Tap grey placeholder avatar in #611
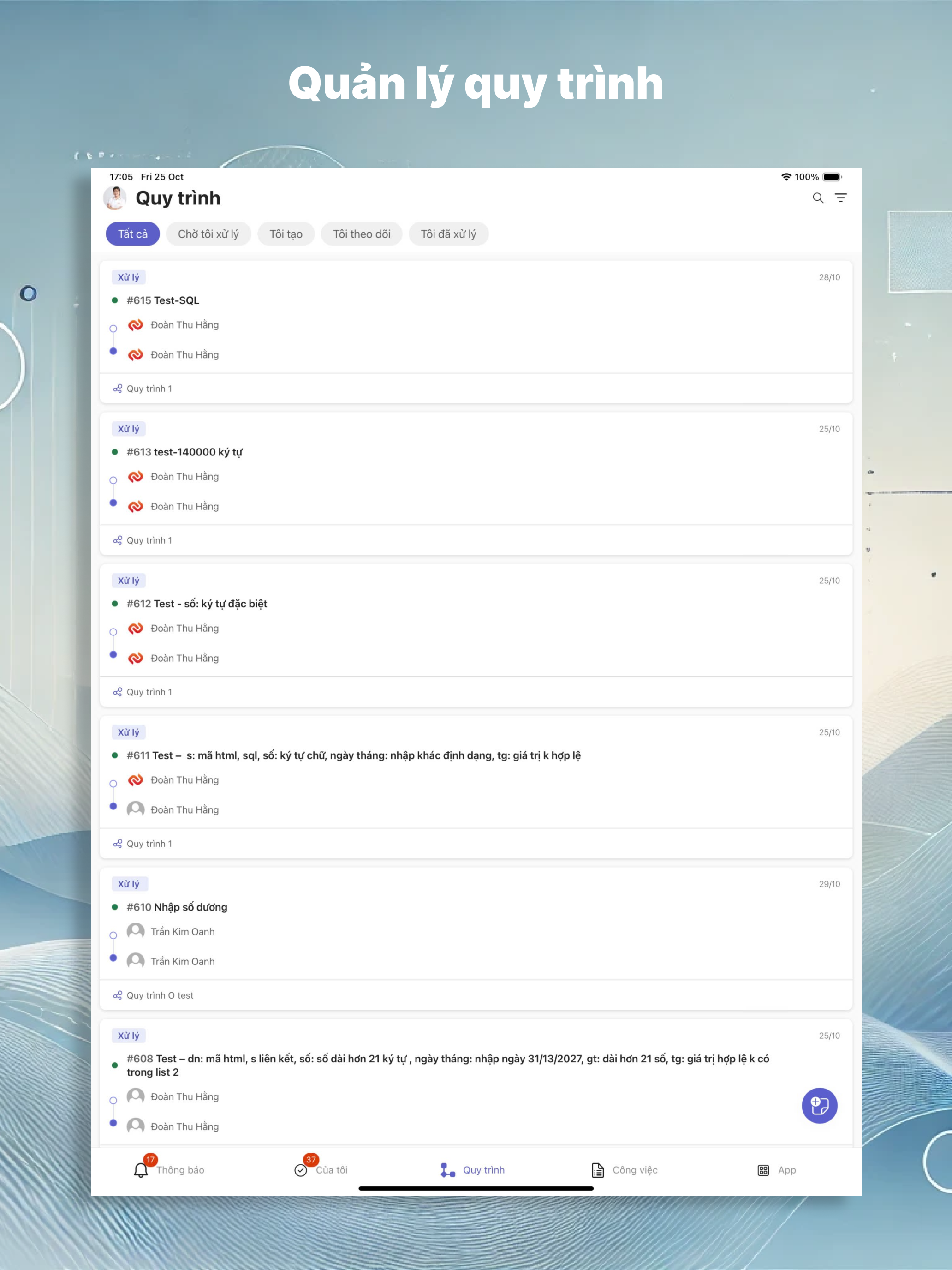 (x=136, y=809)
